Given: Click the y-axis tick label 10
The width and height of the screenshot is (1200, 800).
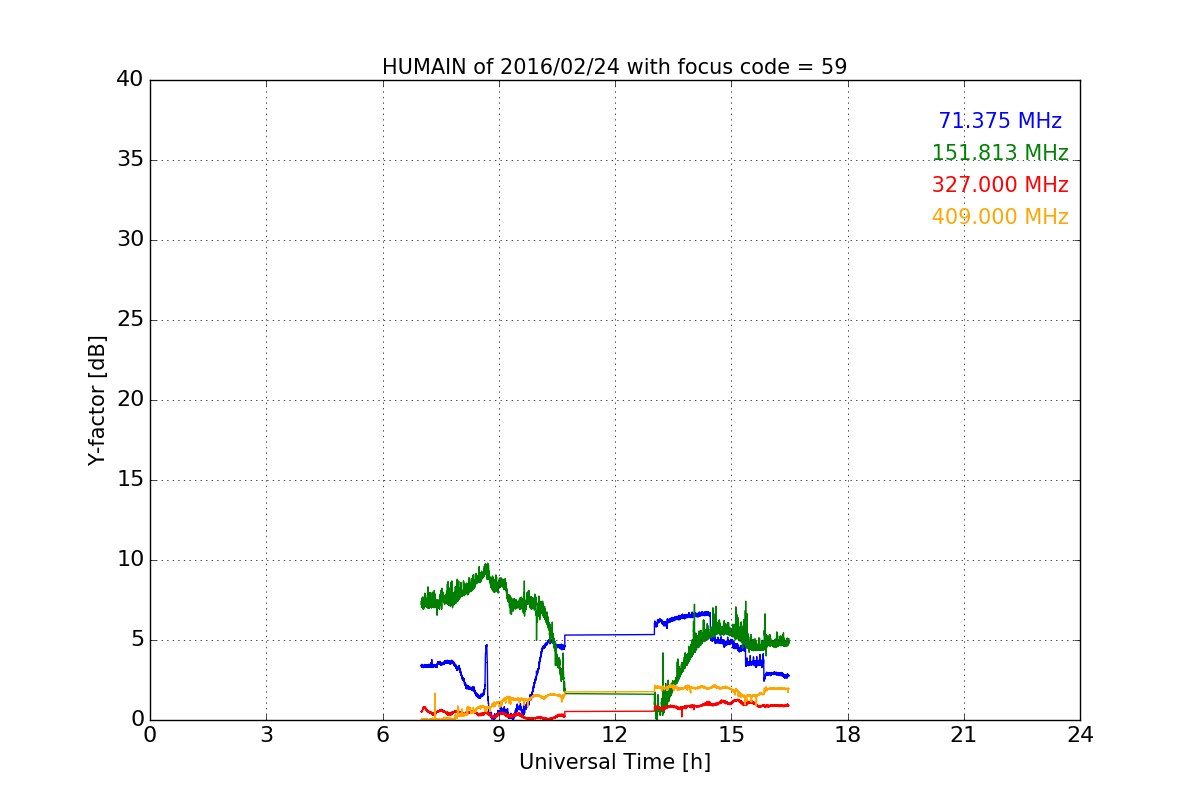Looking at the screenshot, I should (x=130, y=560).
